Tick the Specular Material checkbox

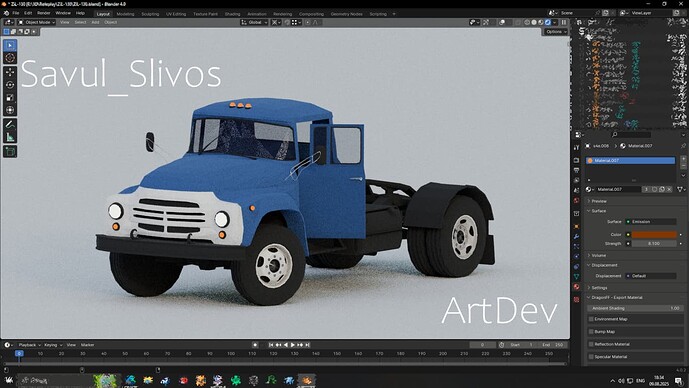click(591, 357)
